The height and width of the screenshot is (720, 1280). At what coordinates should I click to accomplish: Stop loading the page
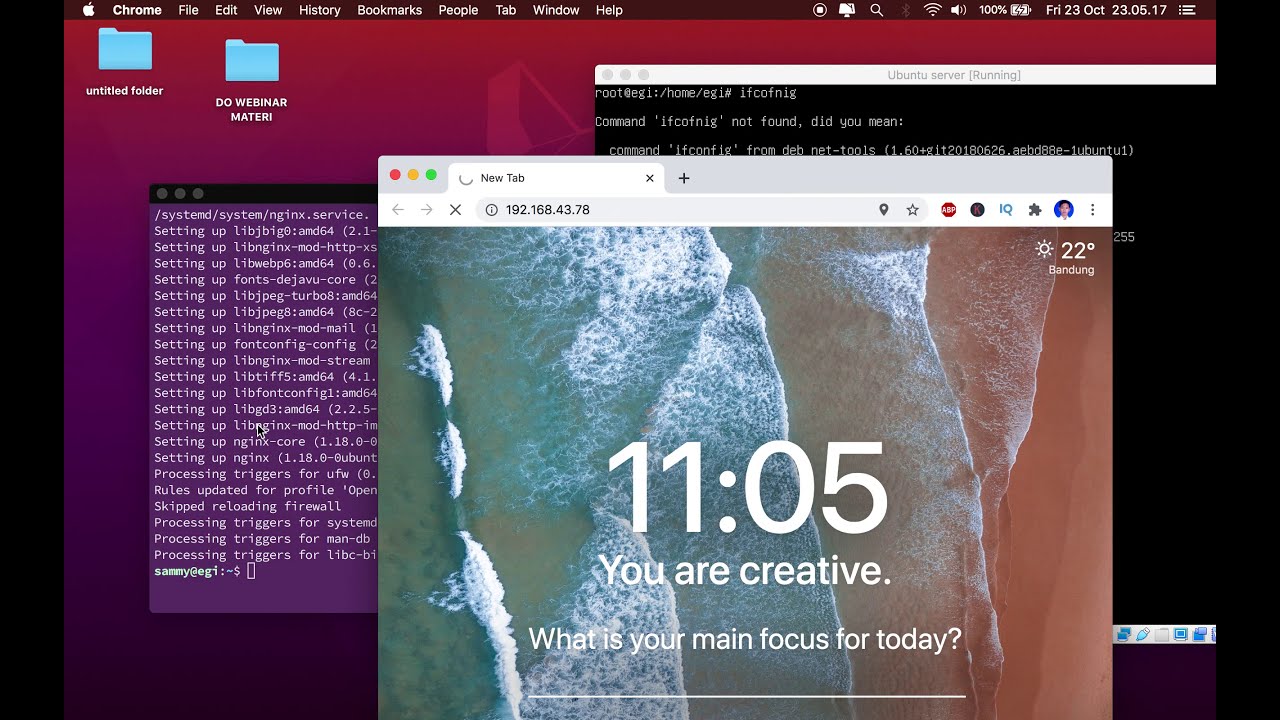click(455, 210)
